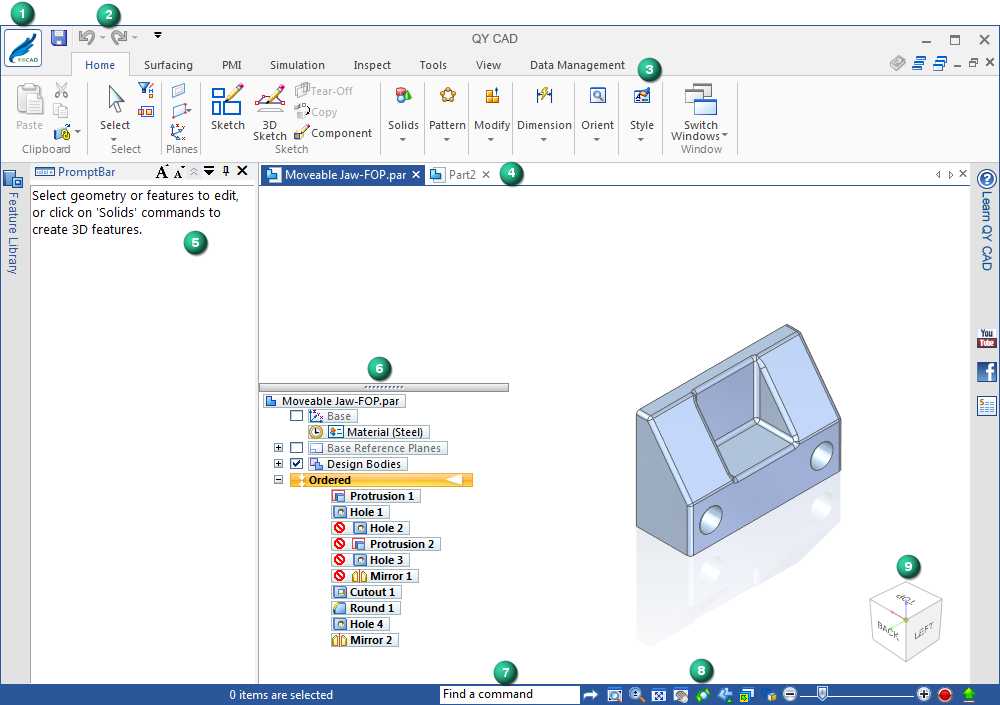Click the QY CAD application button
This screenshot has height=705, width=1000.
pos(23,47)
